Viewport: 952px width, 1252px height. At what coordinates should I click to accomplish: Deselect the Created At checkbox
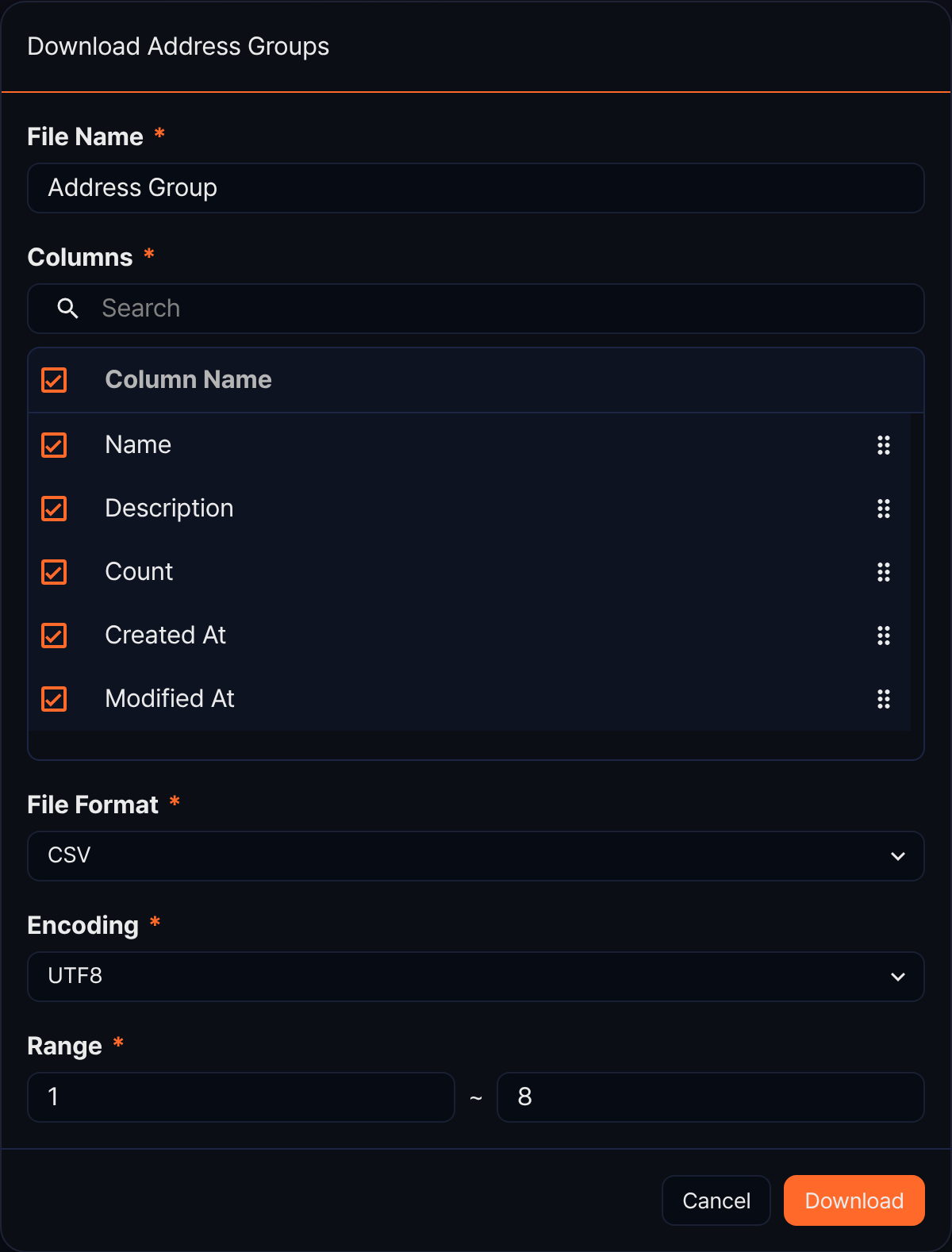[x=54, y=636]
